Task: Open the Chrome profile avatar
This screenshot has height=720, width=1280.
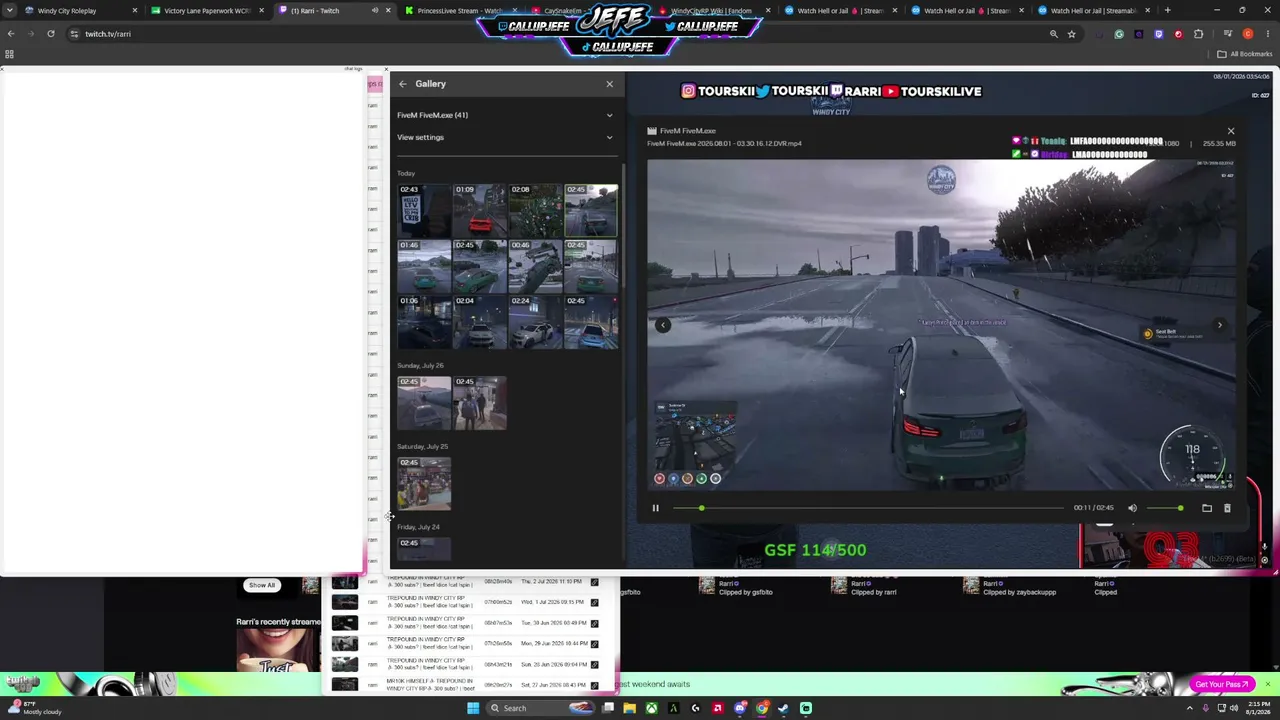Action: coord(1247,34)
